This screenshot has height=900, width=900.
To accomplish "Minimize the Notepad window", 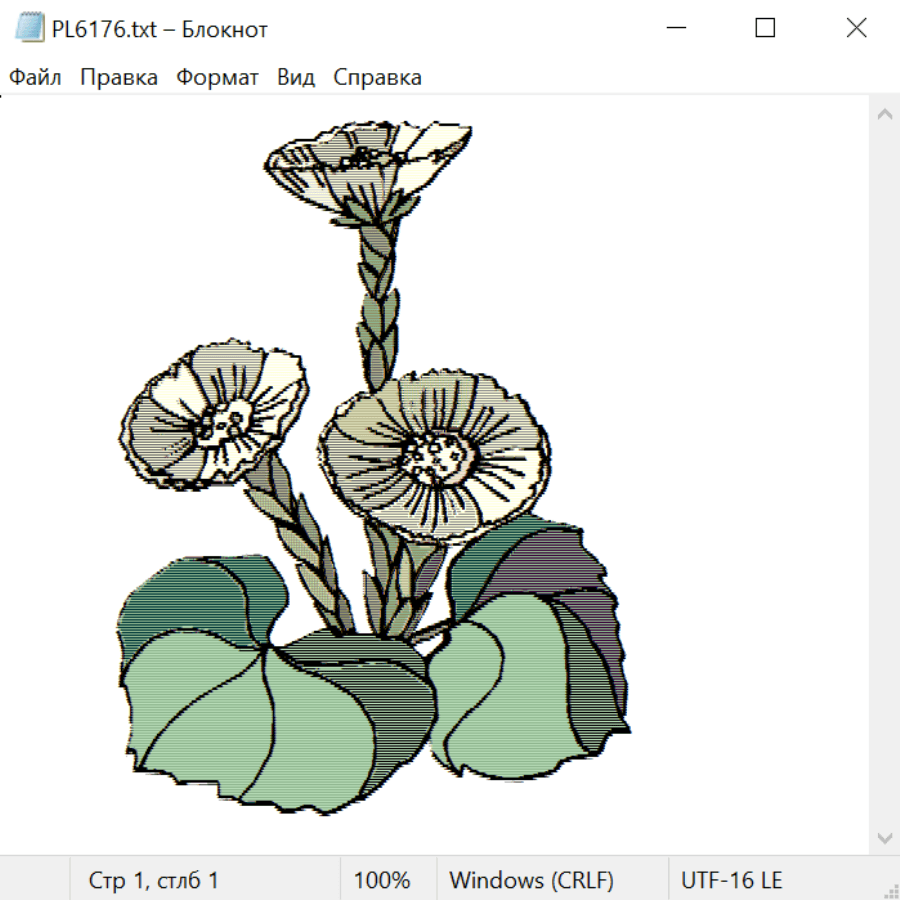I will [675, 29].
